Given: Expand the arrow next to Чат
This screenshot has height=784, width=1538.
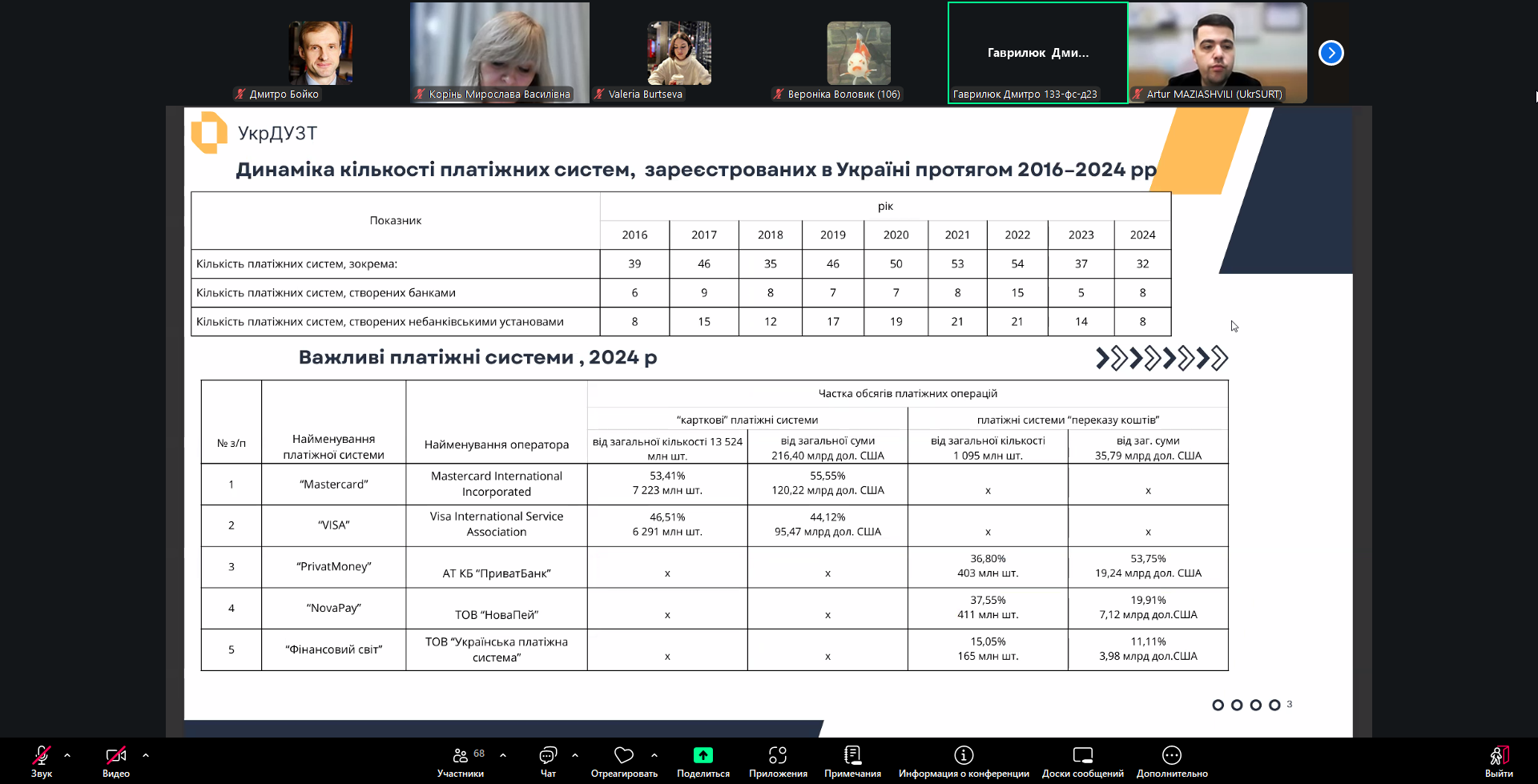Looking at the screenshot, I should (x=575, y=755).
